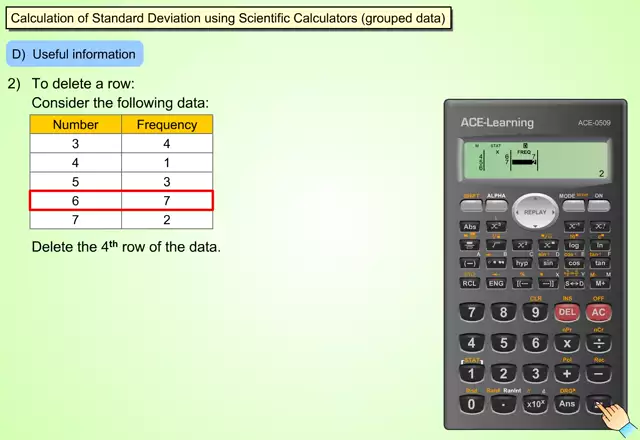Tap the open parenthesis key

522,283
